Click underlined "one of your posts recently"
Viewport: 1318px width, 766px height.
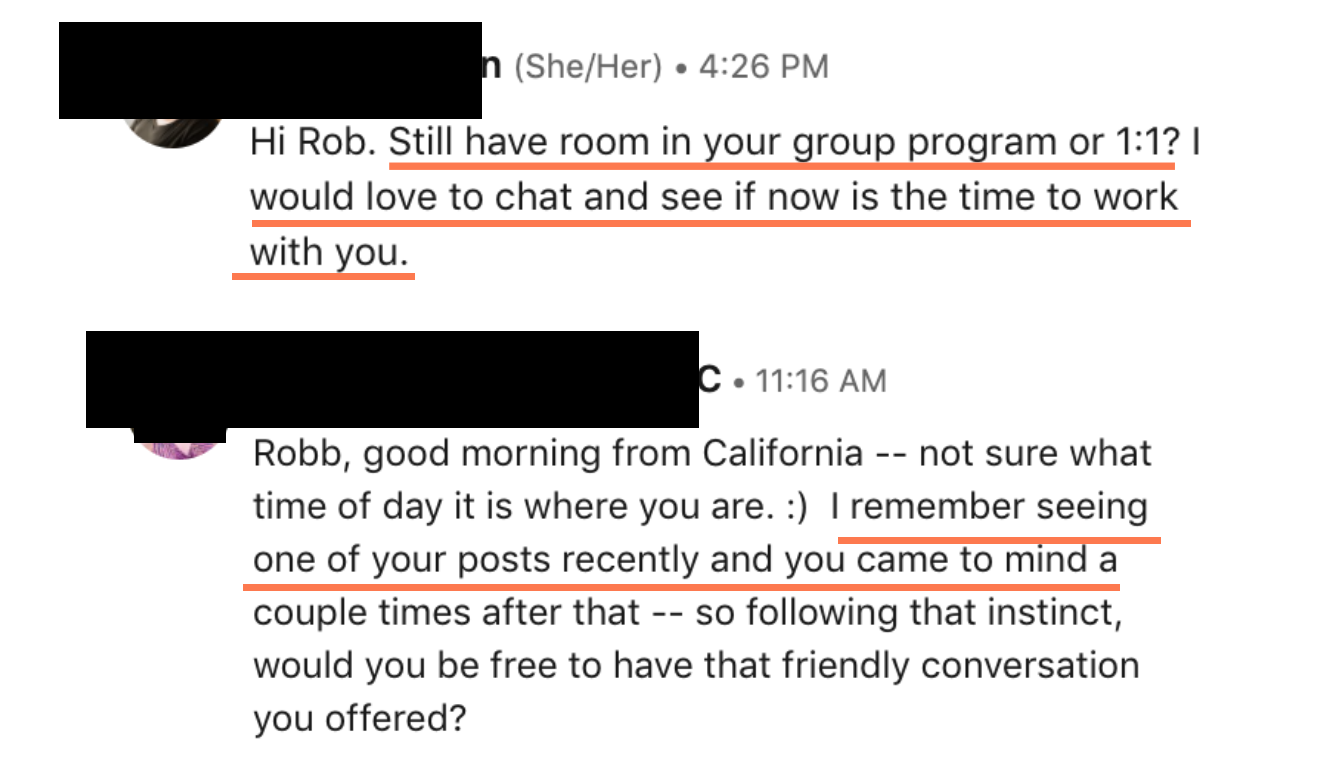coord(477,560)
